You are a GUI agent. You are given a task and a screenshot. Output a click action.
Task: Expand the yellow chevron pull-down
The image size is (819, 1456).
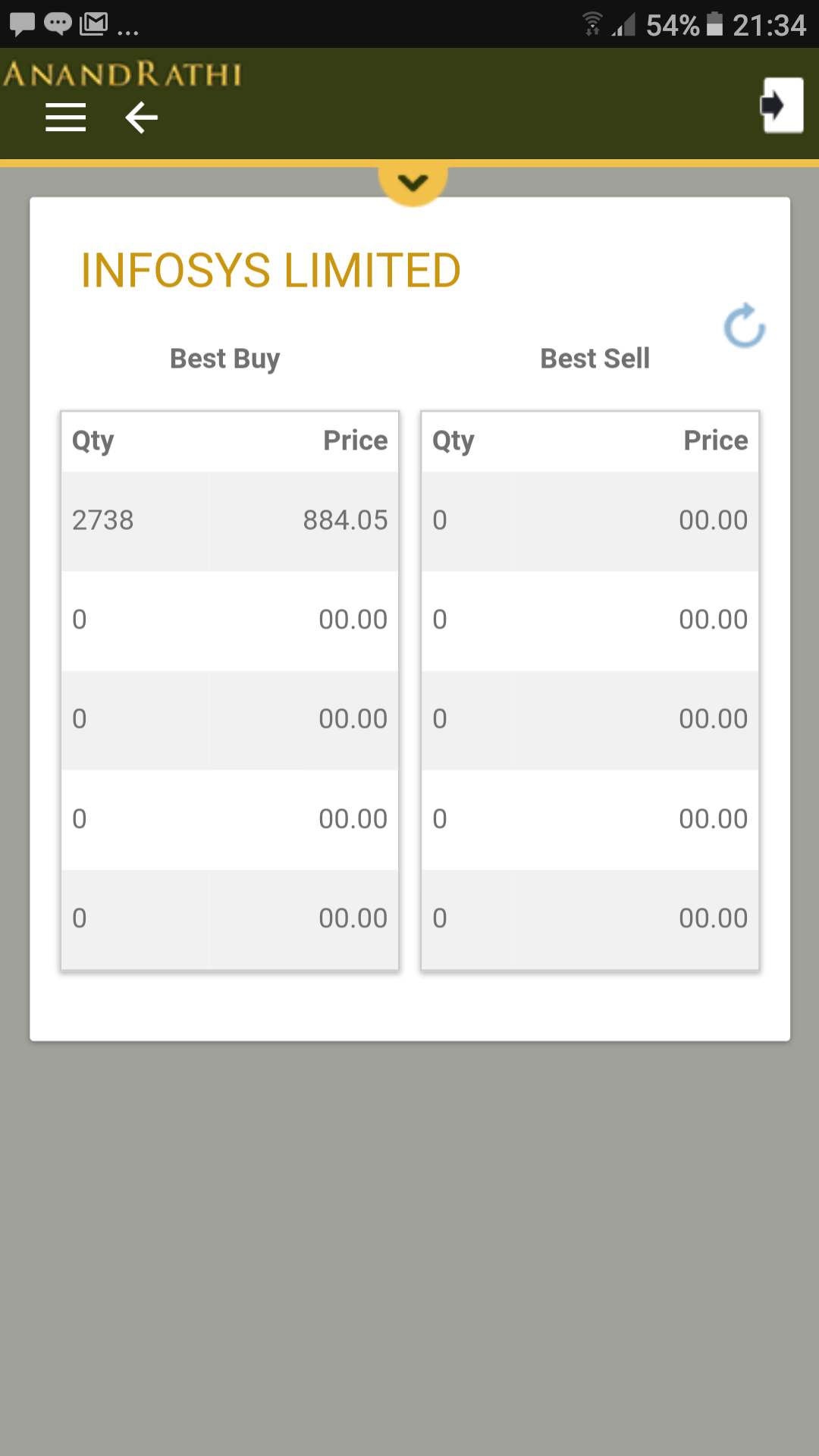pos(413,183)
